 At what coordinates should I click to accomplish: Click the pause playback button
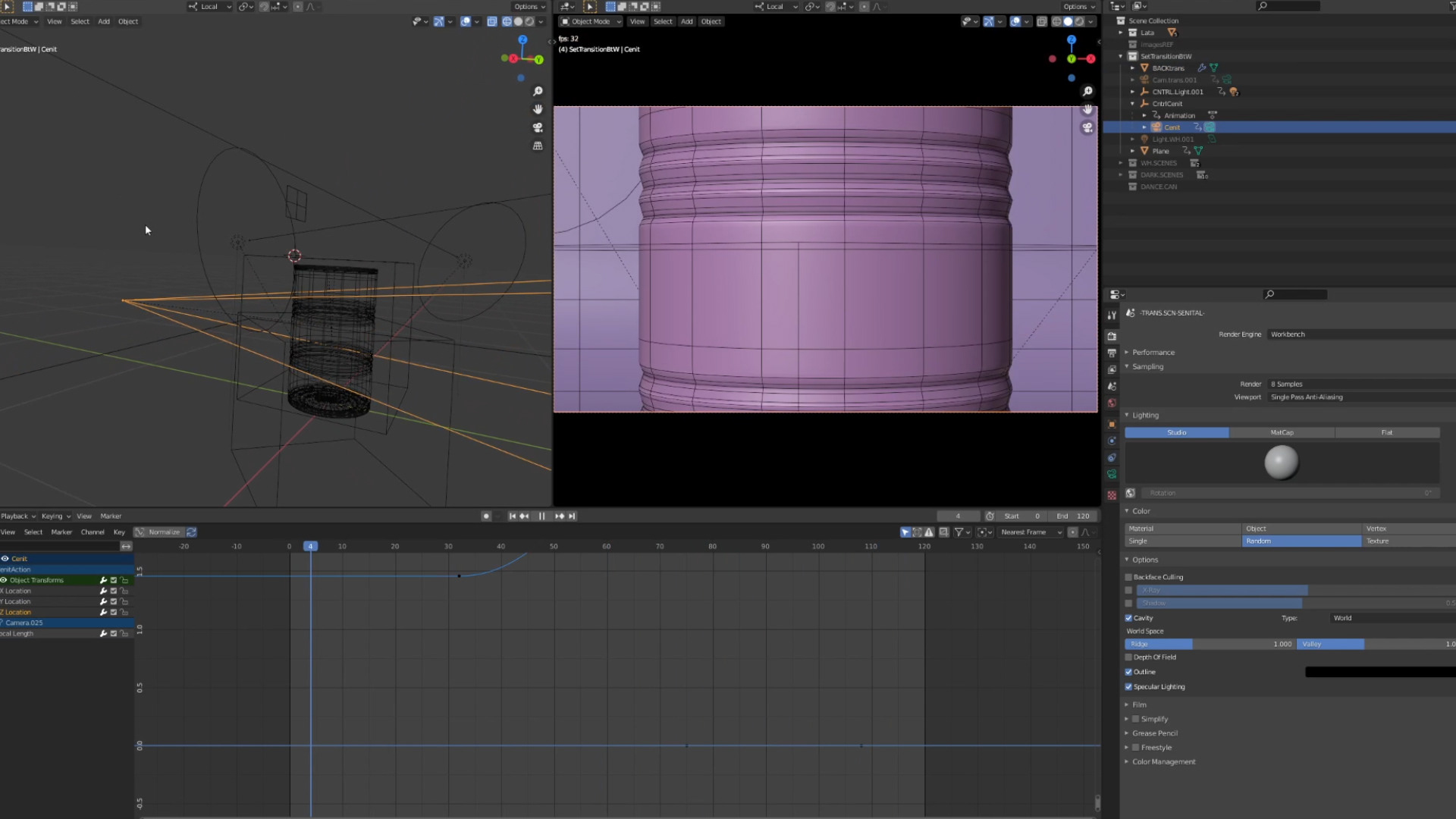click(541, 516)
